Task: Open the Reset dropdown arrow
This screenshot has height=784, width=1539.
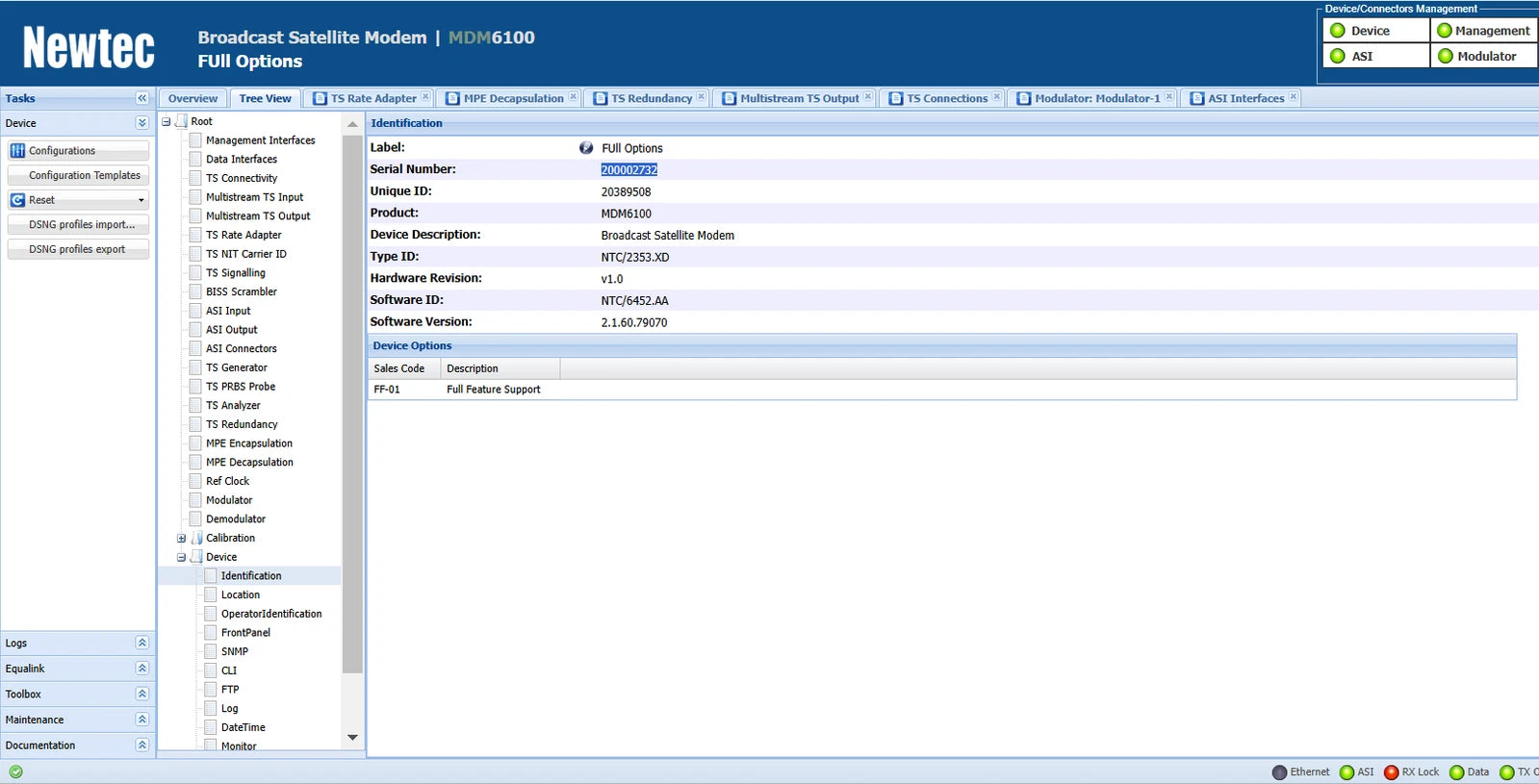Action: point(141,200)
